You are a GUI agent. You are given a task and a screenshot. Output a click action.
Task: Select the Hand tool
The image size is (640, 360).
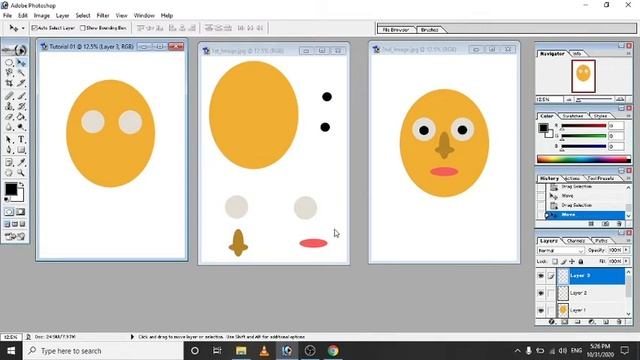coord(9,173)
